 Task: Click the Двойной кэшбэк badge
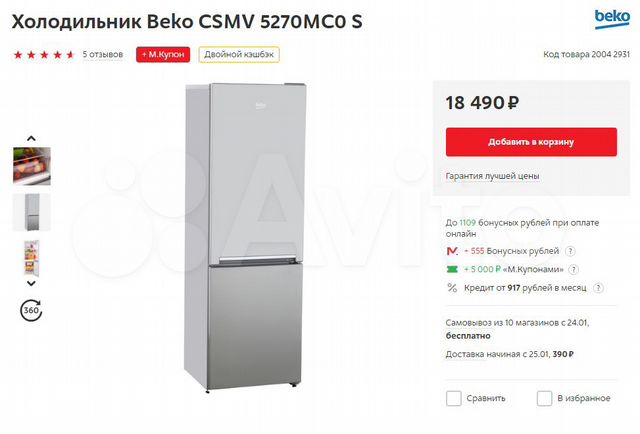238,54
